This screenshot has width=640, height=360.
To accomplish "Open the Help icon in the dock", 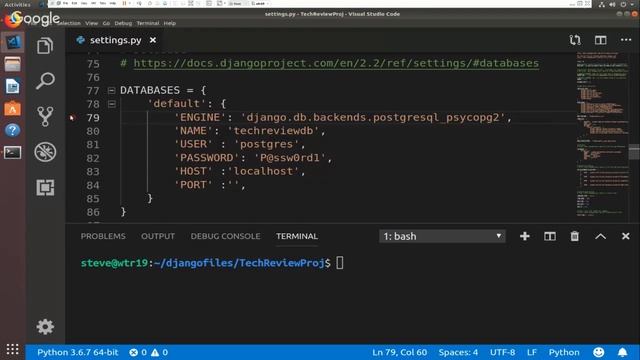I will (12, 130).
